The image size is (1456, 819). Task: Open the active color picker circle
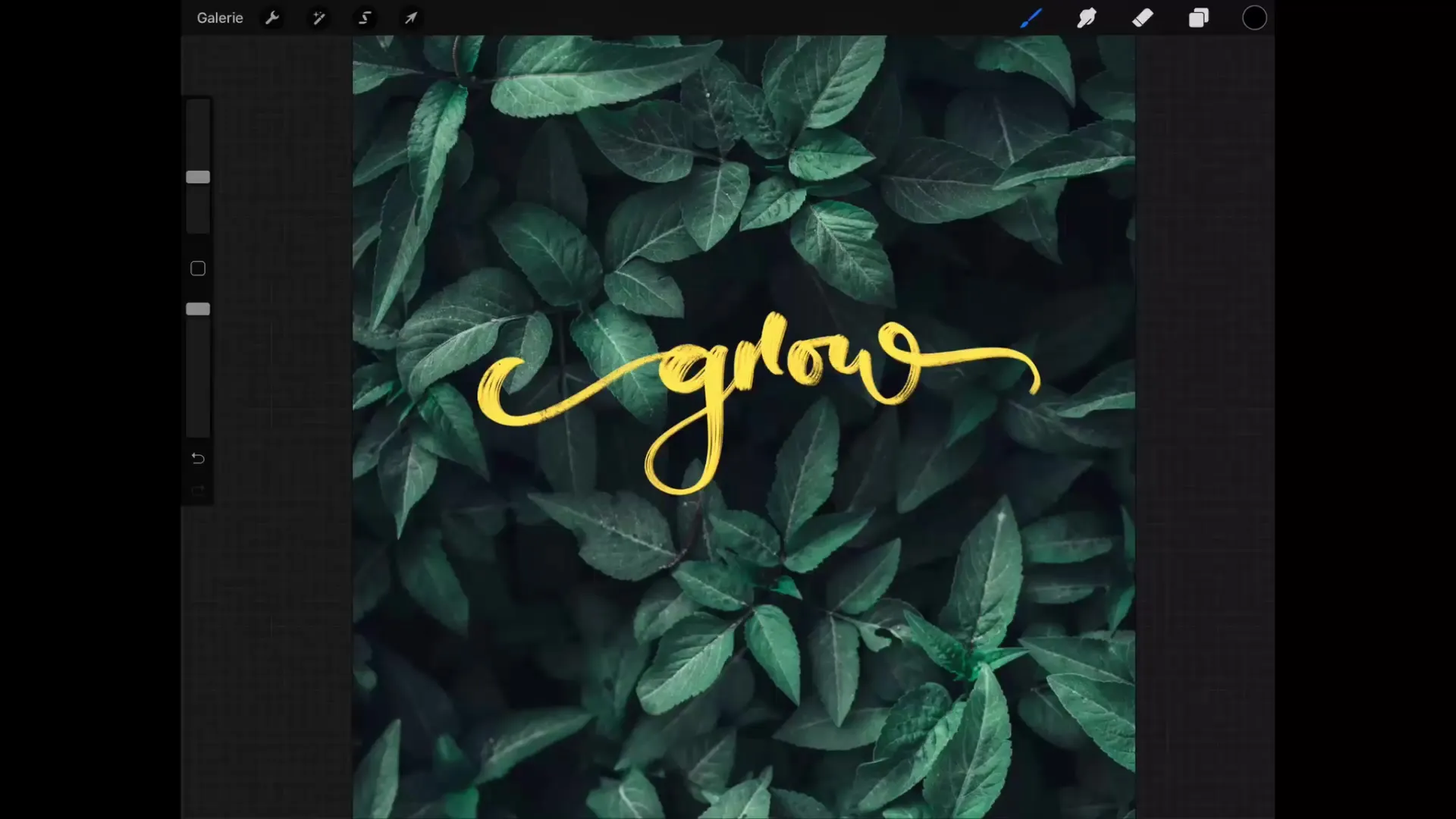point(1254,17)
